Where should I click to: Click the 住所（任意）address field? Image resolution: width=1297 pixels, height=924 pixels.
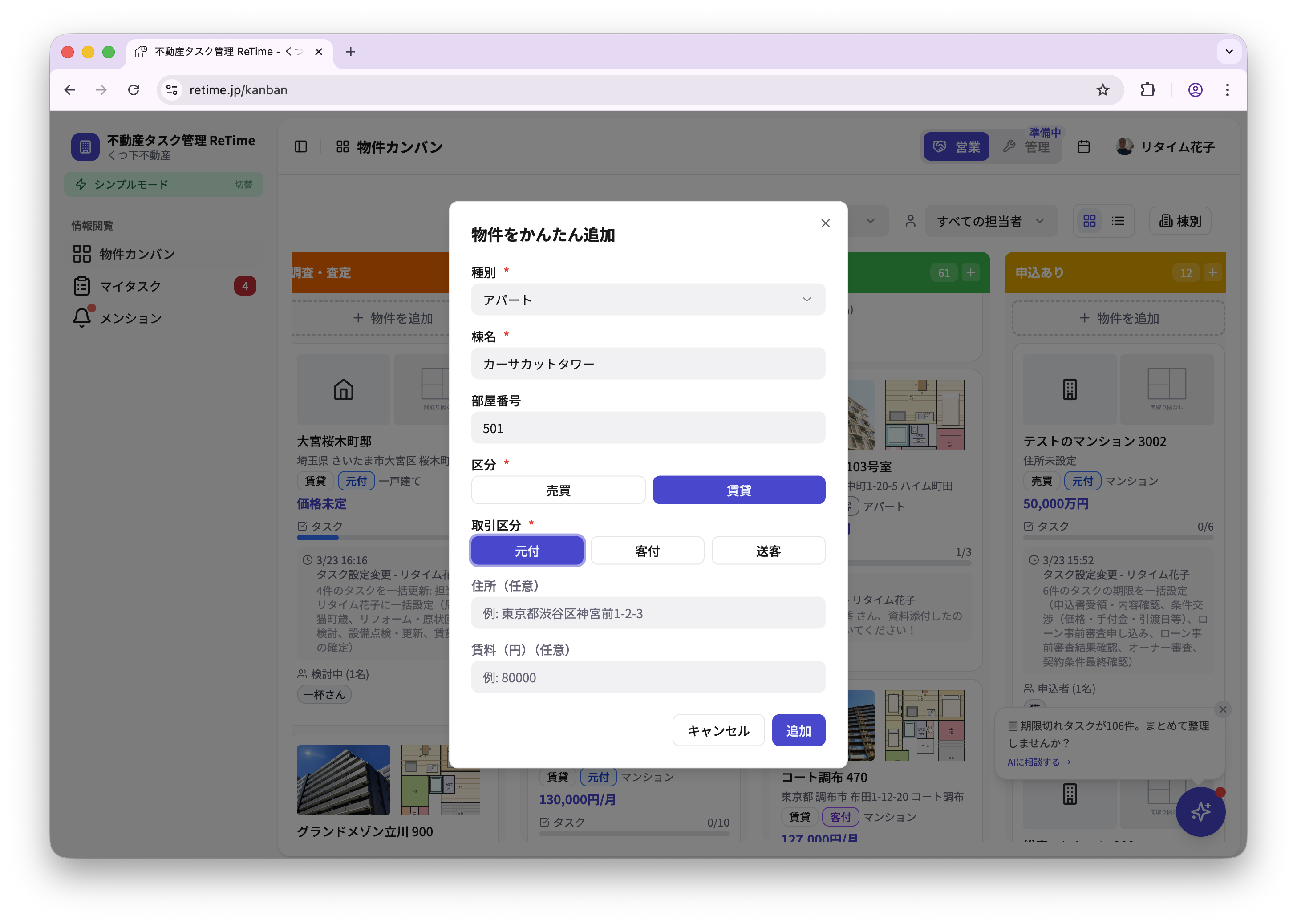pos(648,613)
